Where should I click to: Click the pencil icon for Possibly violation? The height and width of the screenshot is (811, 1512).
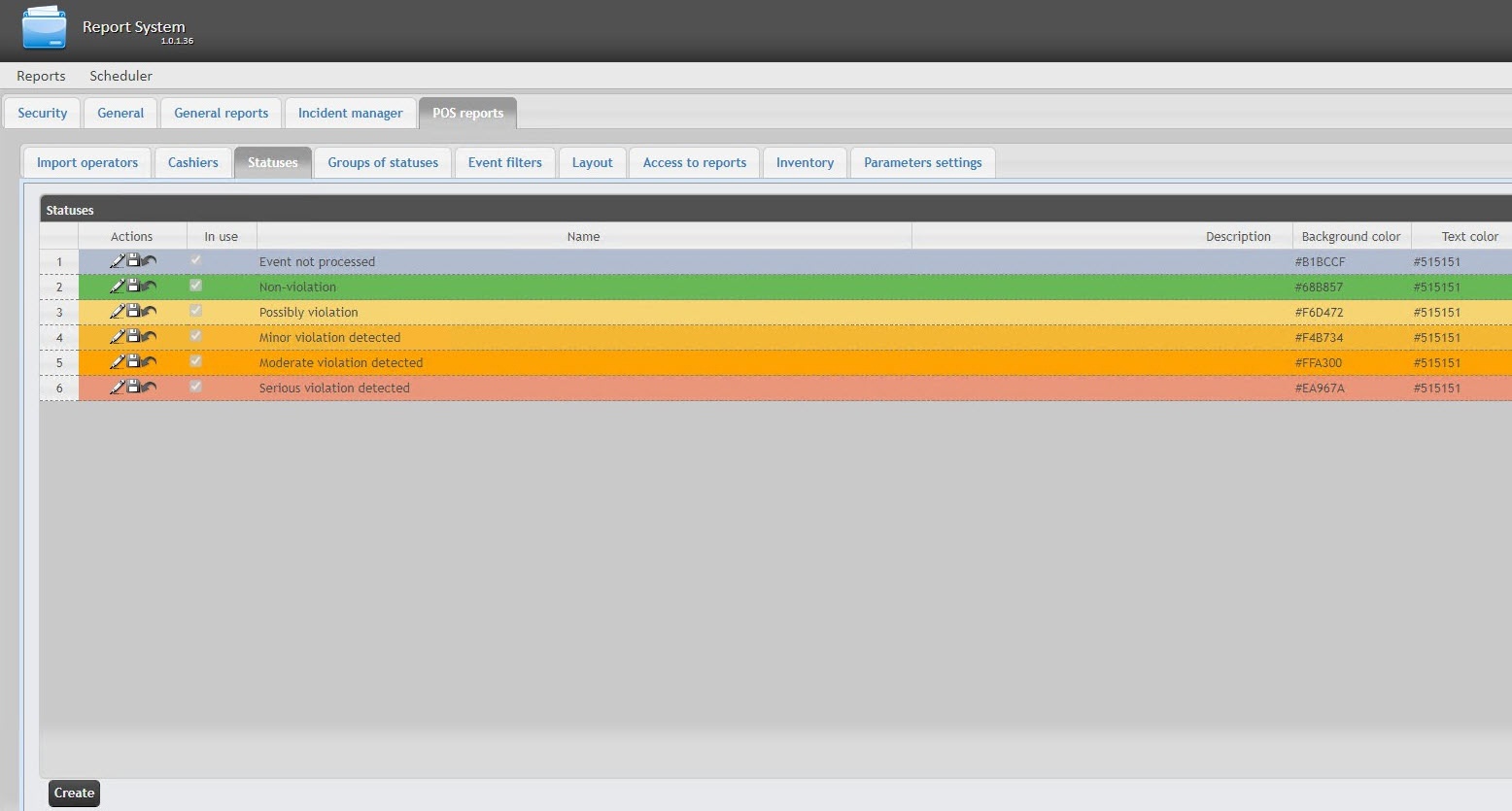[x=117, y=312]
